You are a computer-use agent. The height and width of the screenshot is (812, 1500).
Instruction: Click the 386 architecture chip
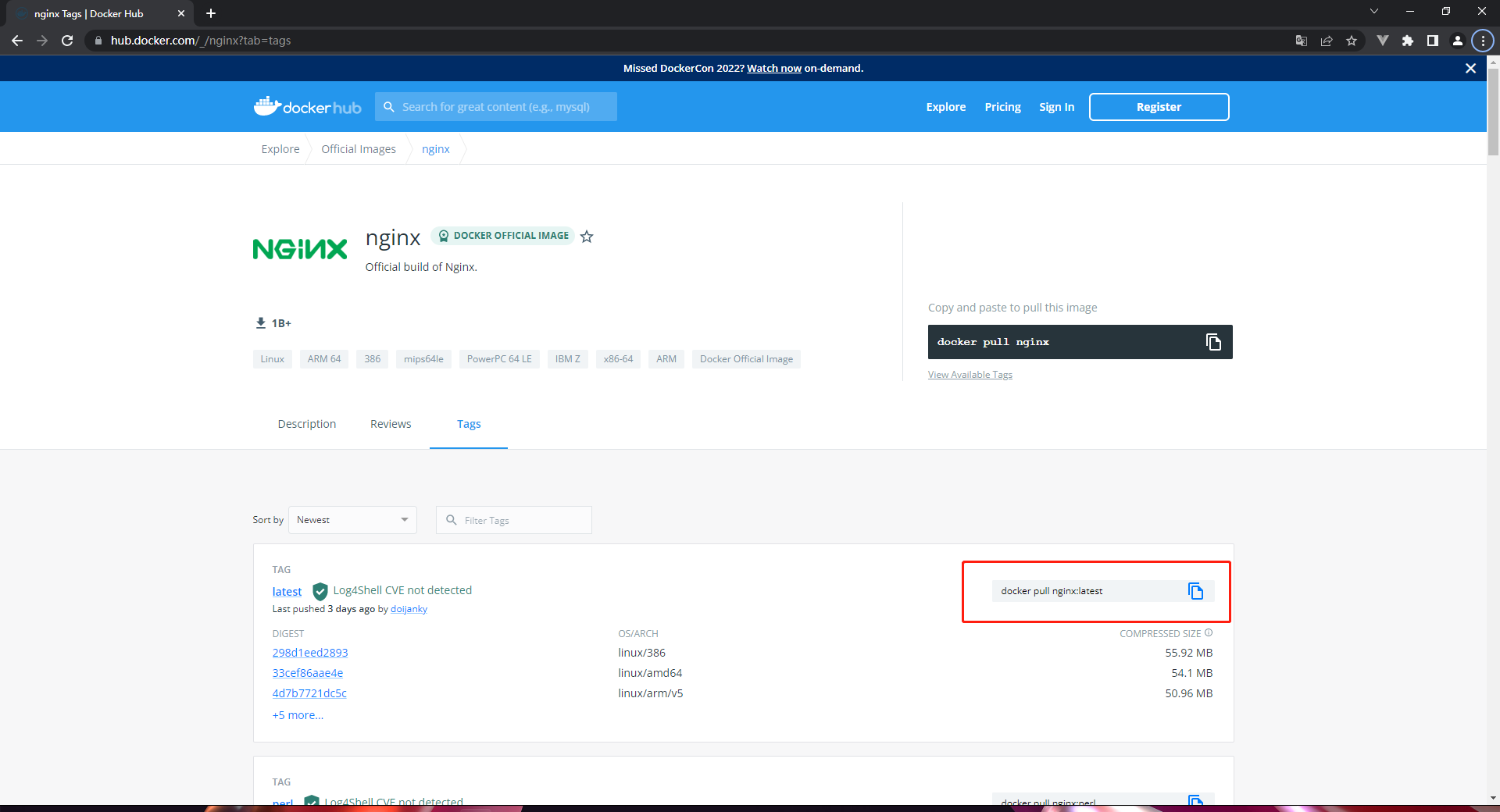coord(373,359)
